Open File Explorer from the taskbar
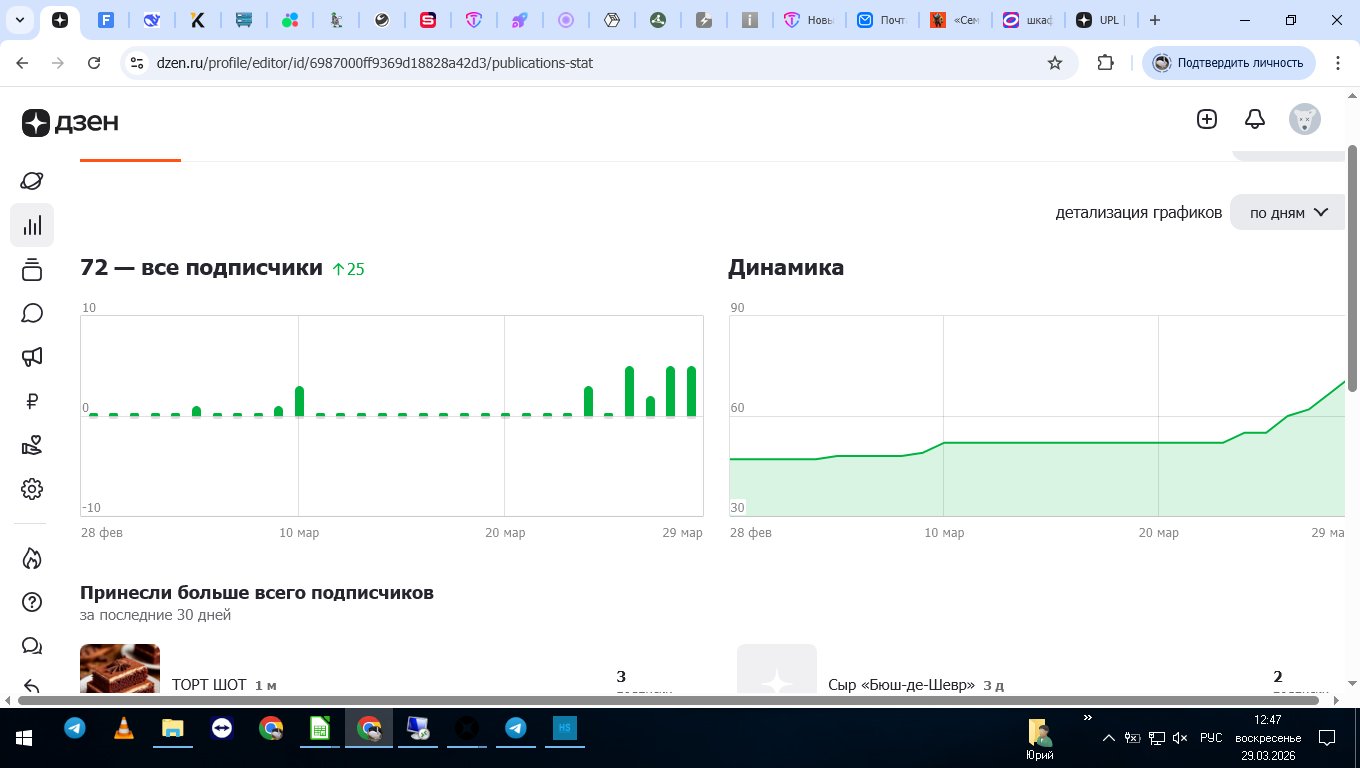 pyautogui.click(x=172, y=729)
